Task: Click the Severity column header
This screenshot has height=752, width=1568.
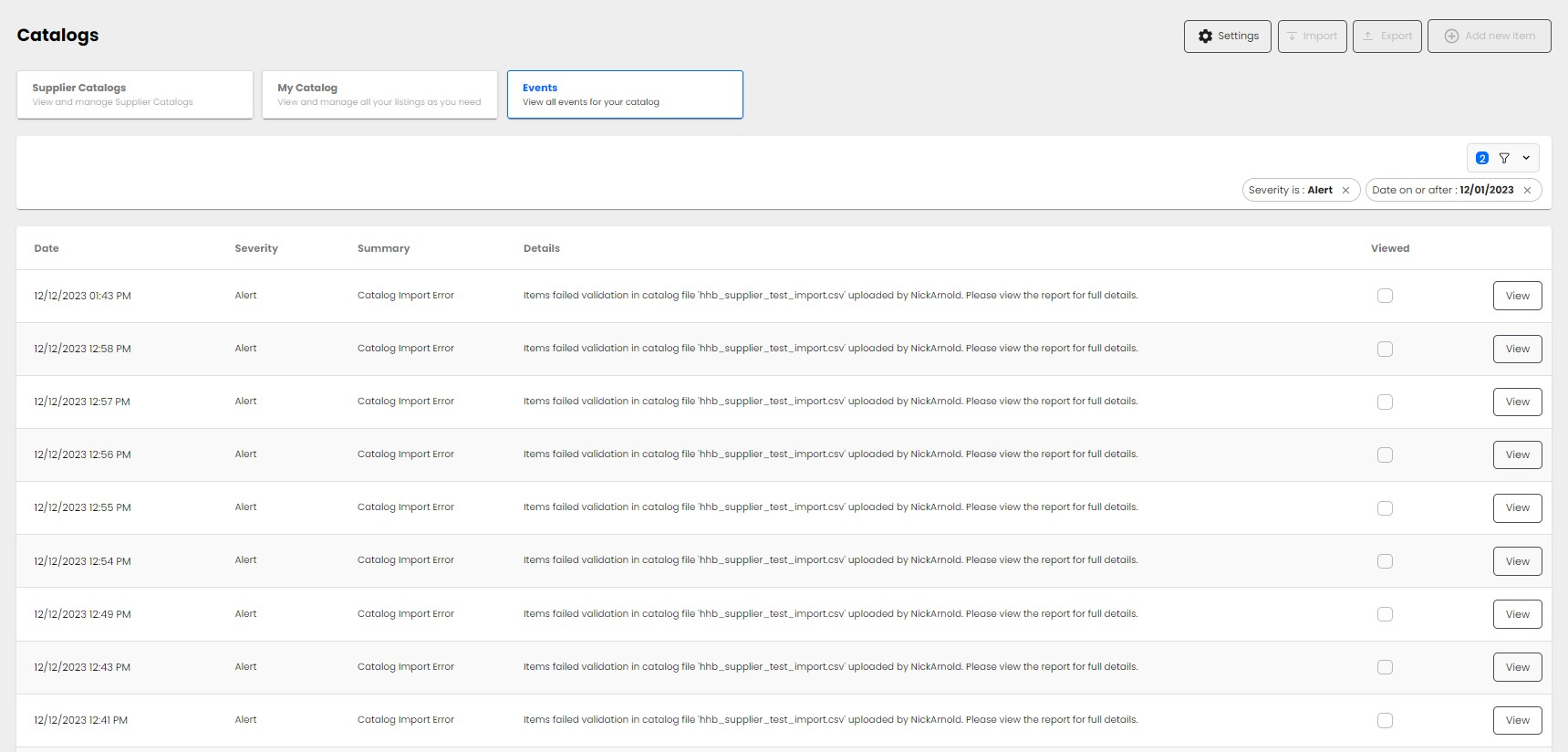Action: point(256,248)
